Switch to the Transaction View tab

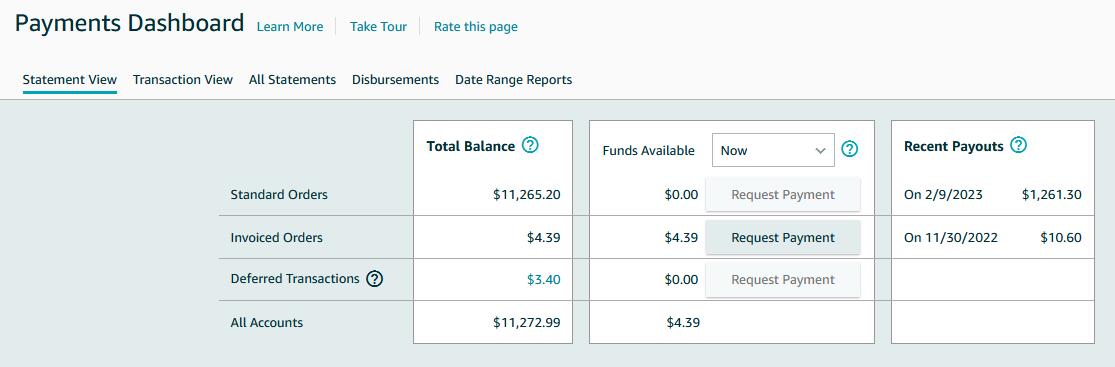pyautogui.click(x=183, y=80)
